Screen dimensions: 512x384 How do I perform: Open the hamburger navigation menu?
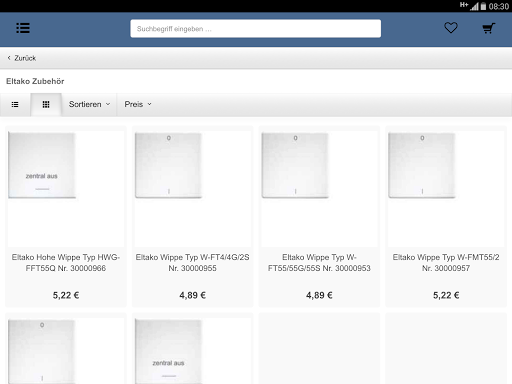(23, 28)
